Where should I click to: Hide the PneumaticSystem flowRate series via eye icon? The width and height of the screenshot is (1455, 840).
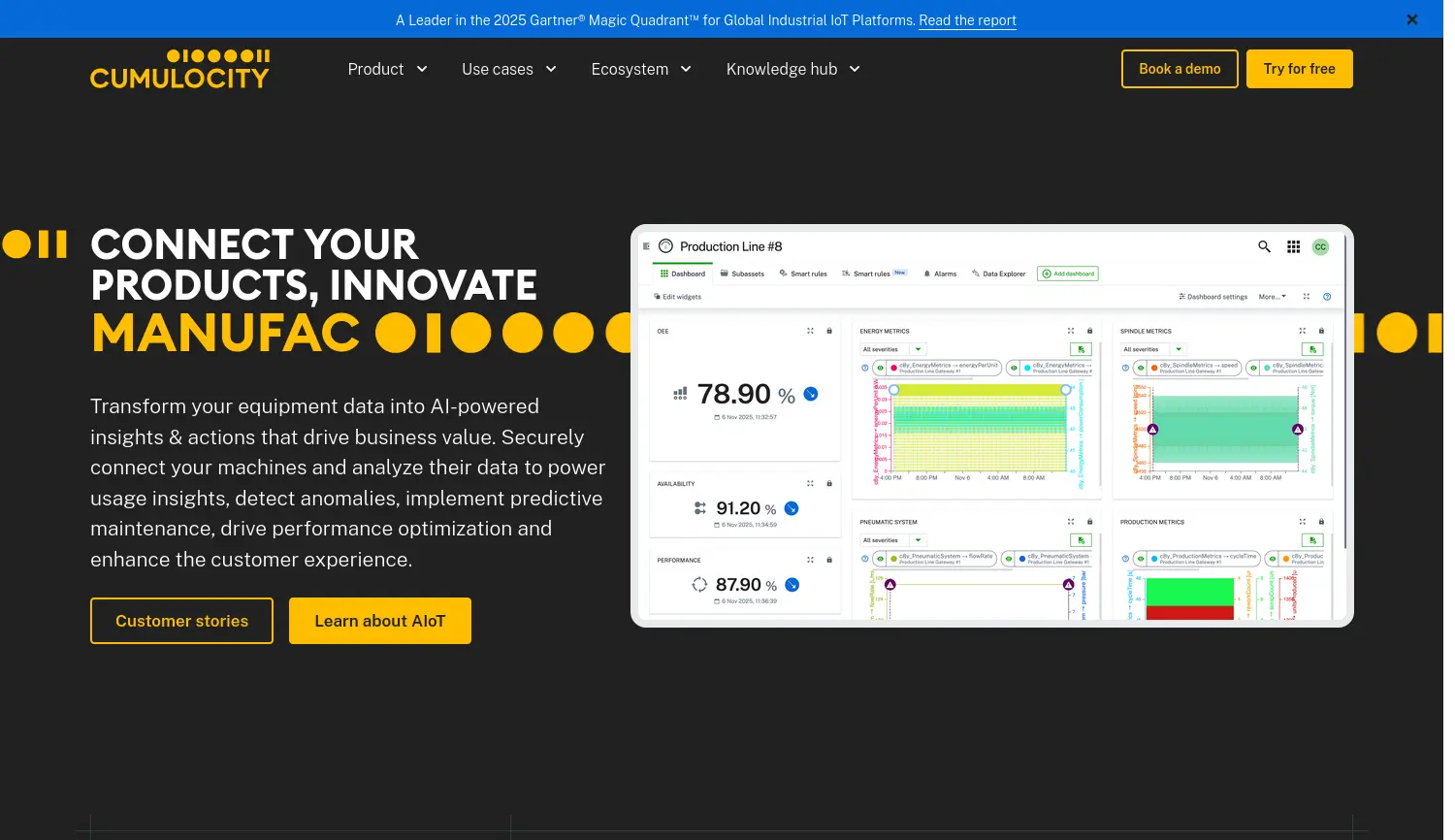[x=880, y=559]
